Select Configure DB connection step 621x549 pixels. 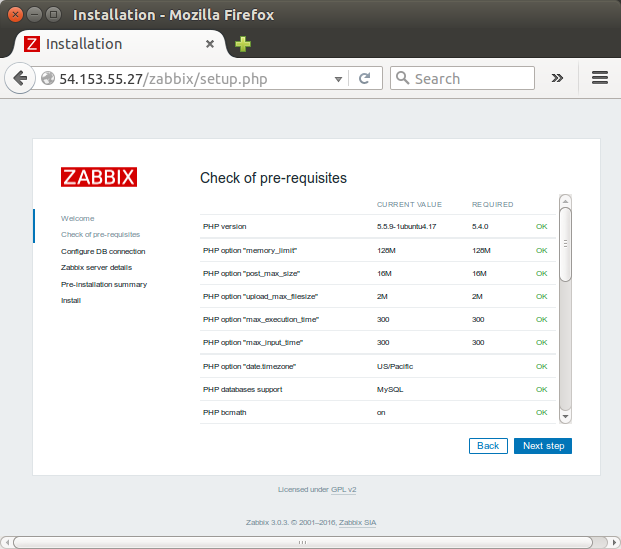point(103,252)
